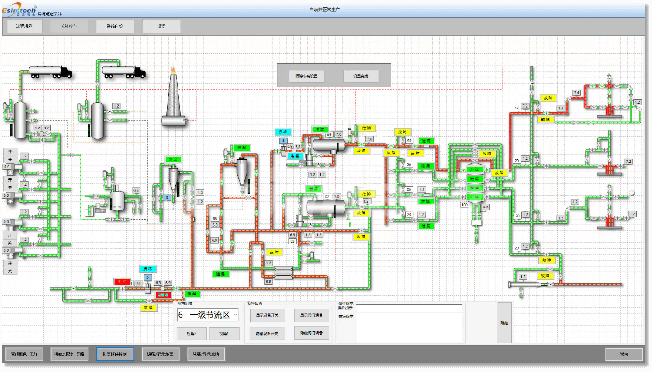The image size is (652, 372).
Task: Click the white message log box at the bottom
Action: pyautogui.click(x=409, y=324)
